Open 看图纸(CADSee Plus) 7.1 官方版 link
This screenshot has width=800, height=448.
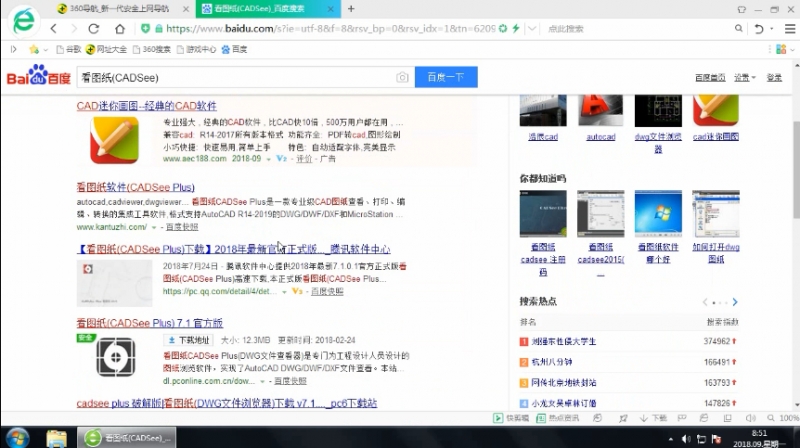(149, 323)
